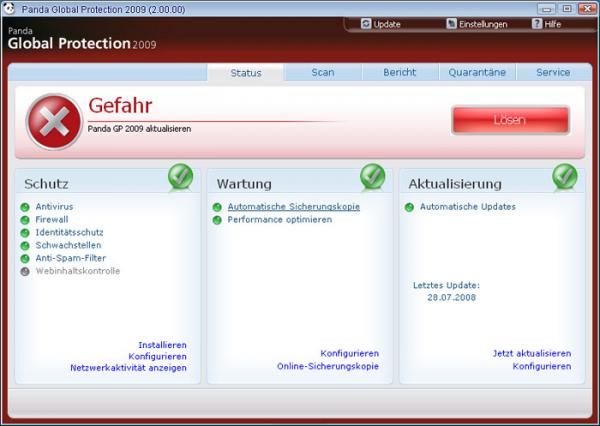Click Netzwerkaktivität anzeigen link
This screenshot has height=426, width=600.
coord(129,368)
